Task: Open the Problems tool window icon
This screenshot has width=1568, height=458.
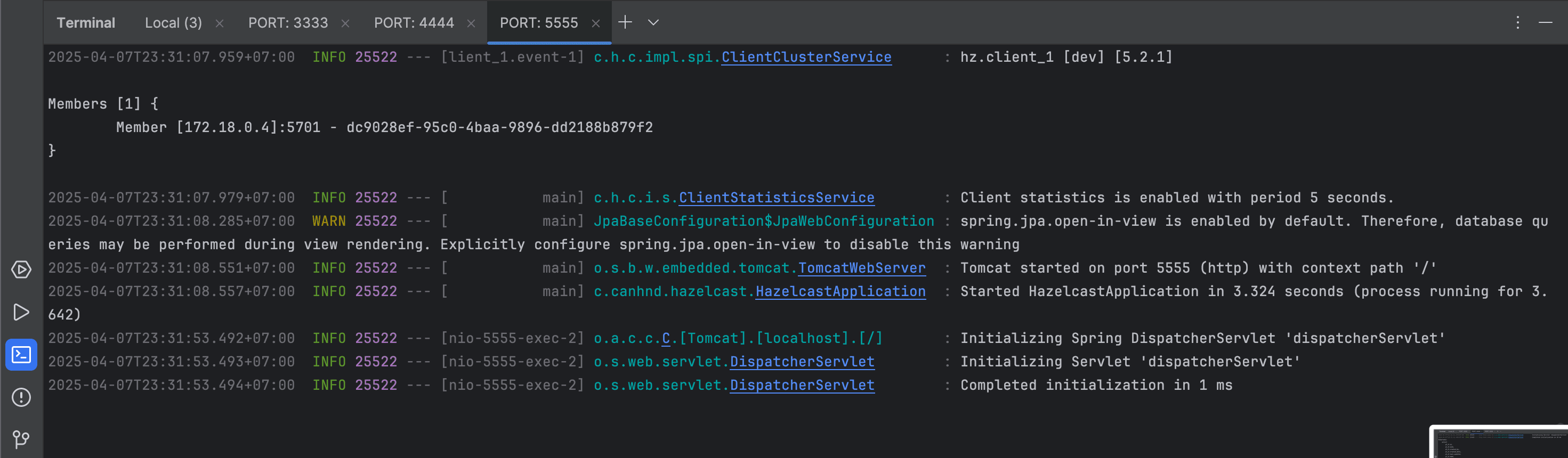Action: (x=21, y=397)
